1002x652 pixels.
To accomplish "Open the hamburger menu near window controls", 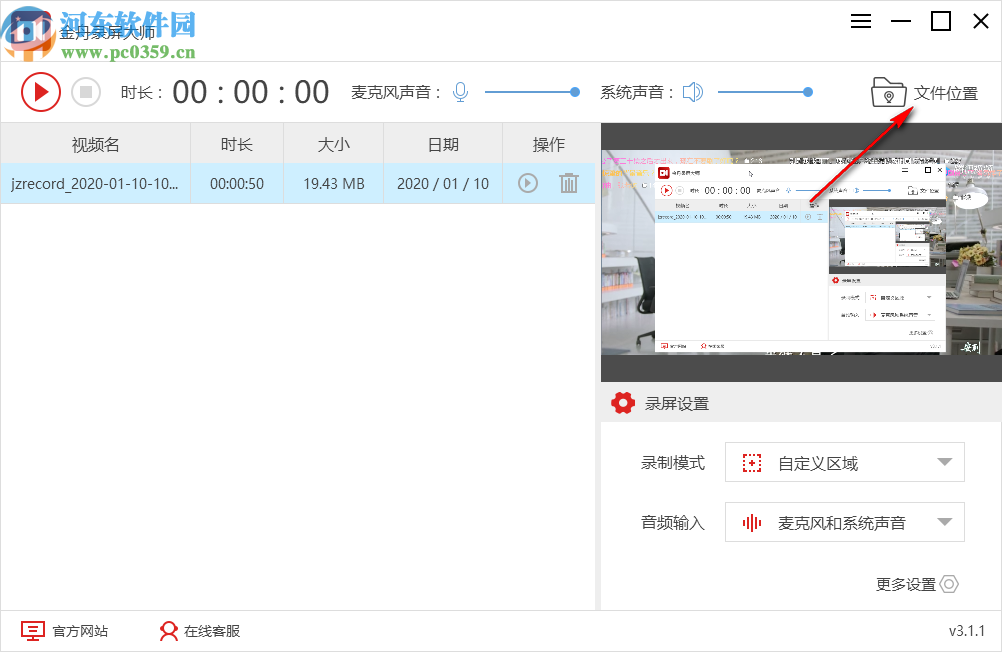I will (x=860, y=21).
